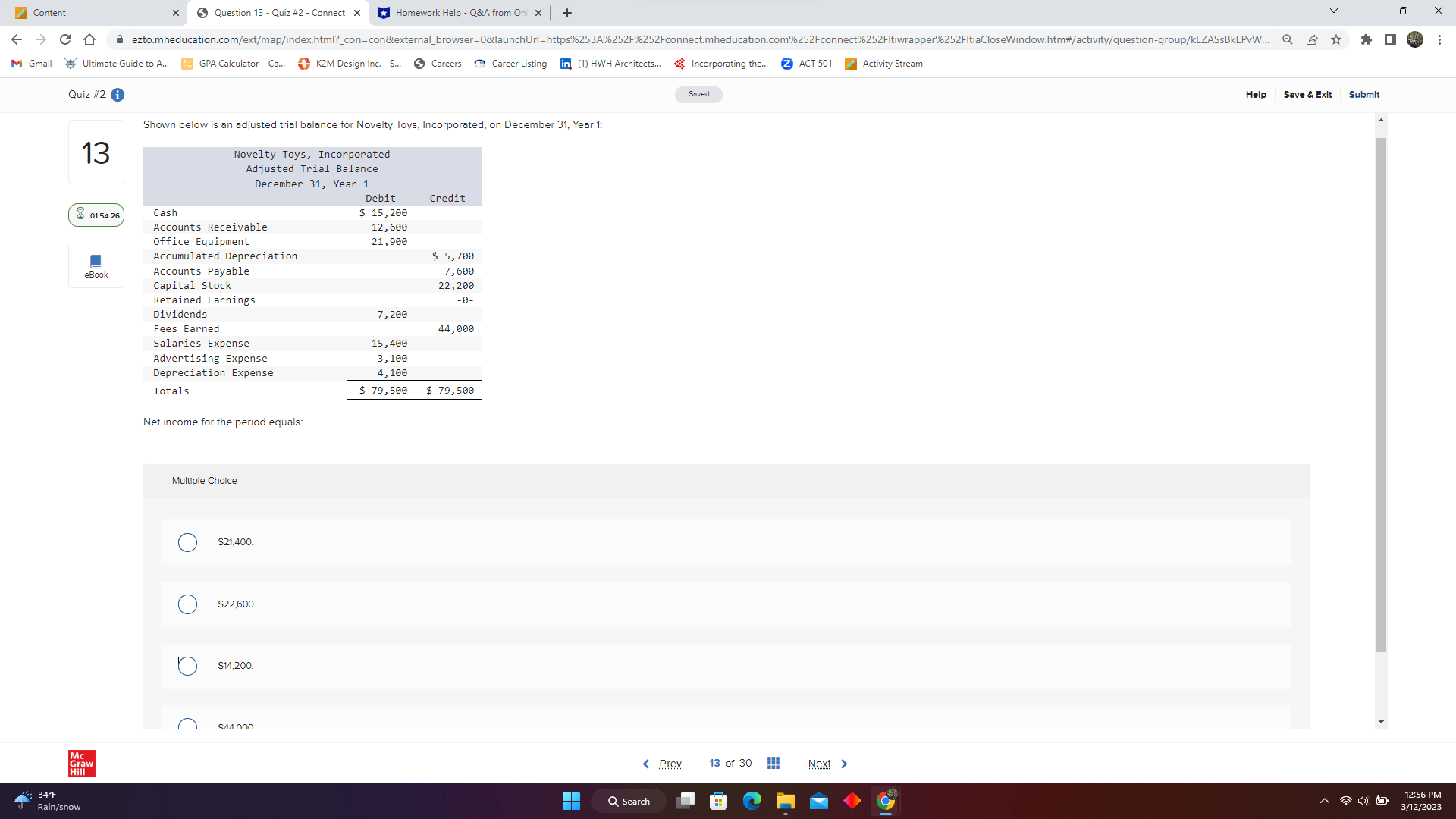1456x819 pixels.
Task: Click the browser reload icon
Action: tap(65, 39)
